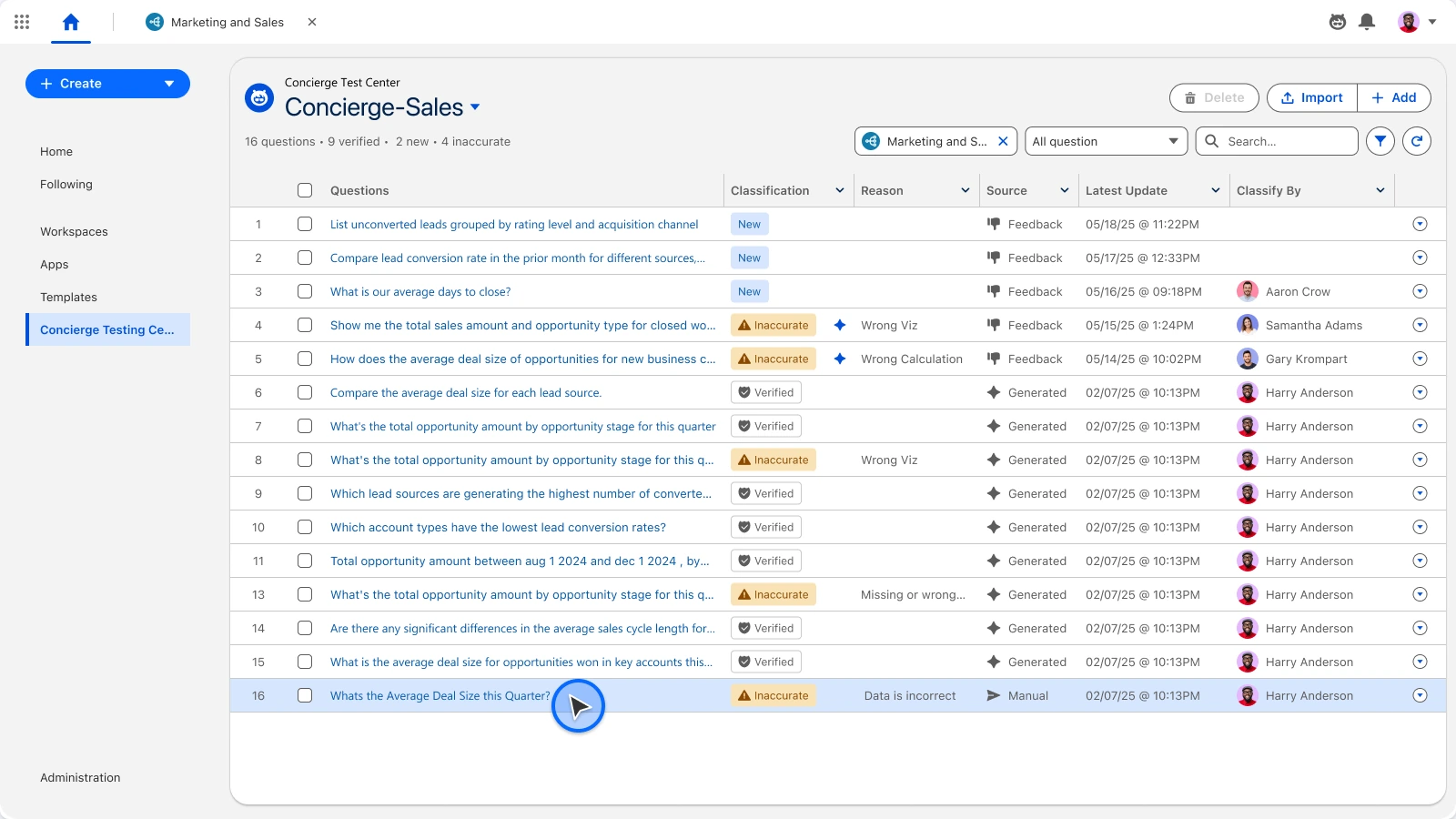Remove the Marketing and S... filter chip
This screenshot has height=819, width=1456.
coord(1003,141)
